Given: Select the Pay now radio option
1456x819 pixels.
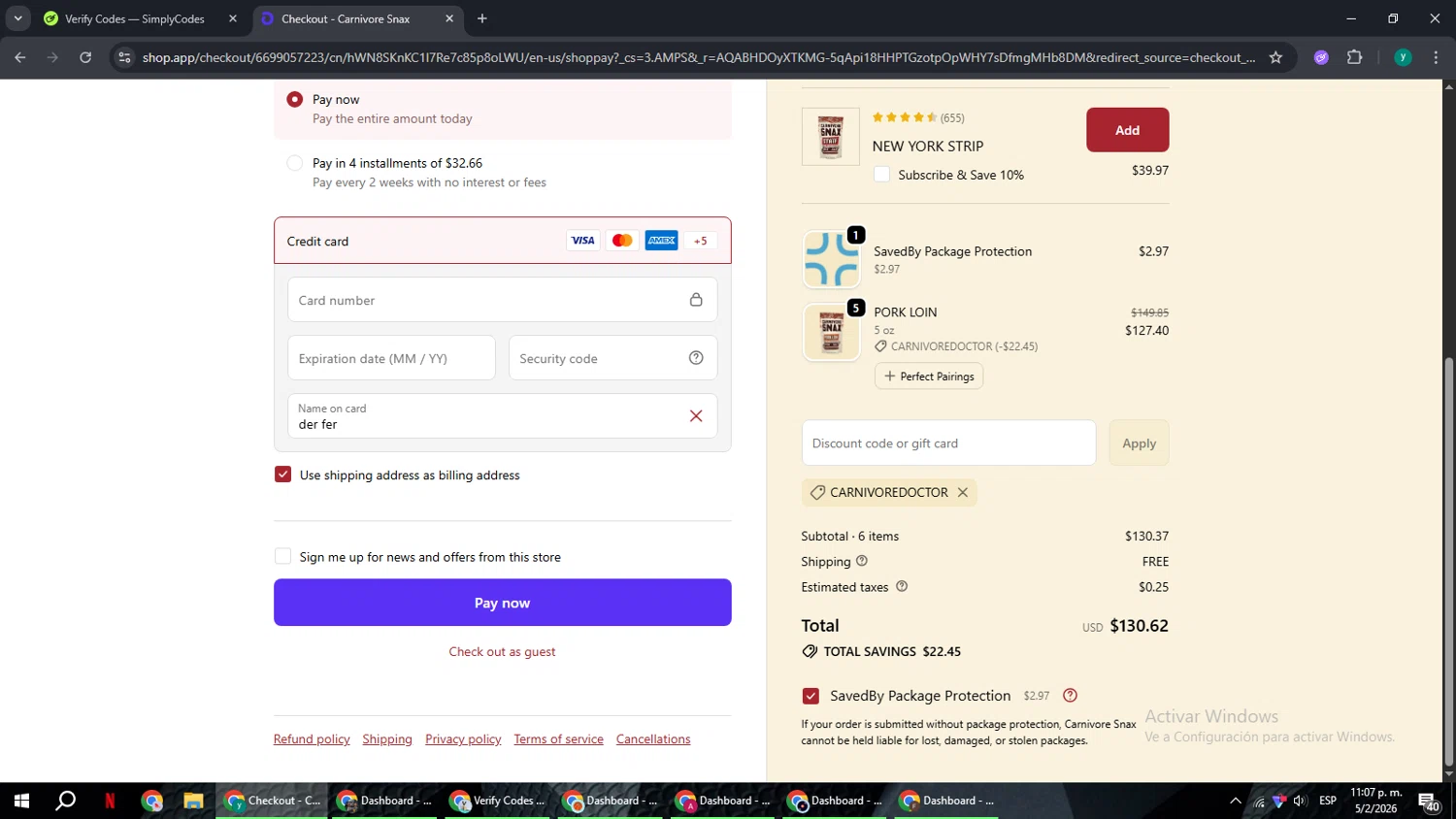Looking at the screenshot, I should (x=295, y=99).
